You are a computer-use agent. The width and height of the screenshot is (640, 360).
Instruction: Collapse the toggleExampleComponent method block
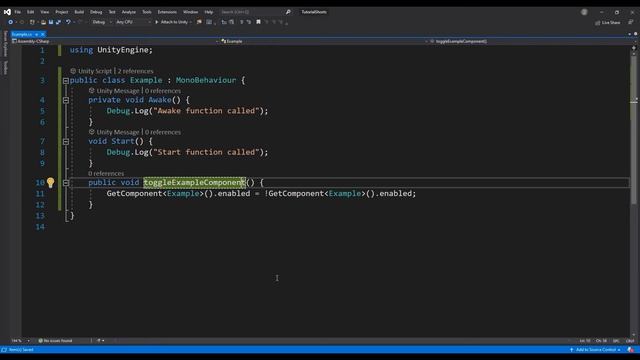pyautogui.click(x=66, y=183)
